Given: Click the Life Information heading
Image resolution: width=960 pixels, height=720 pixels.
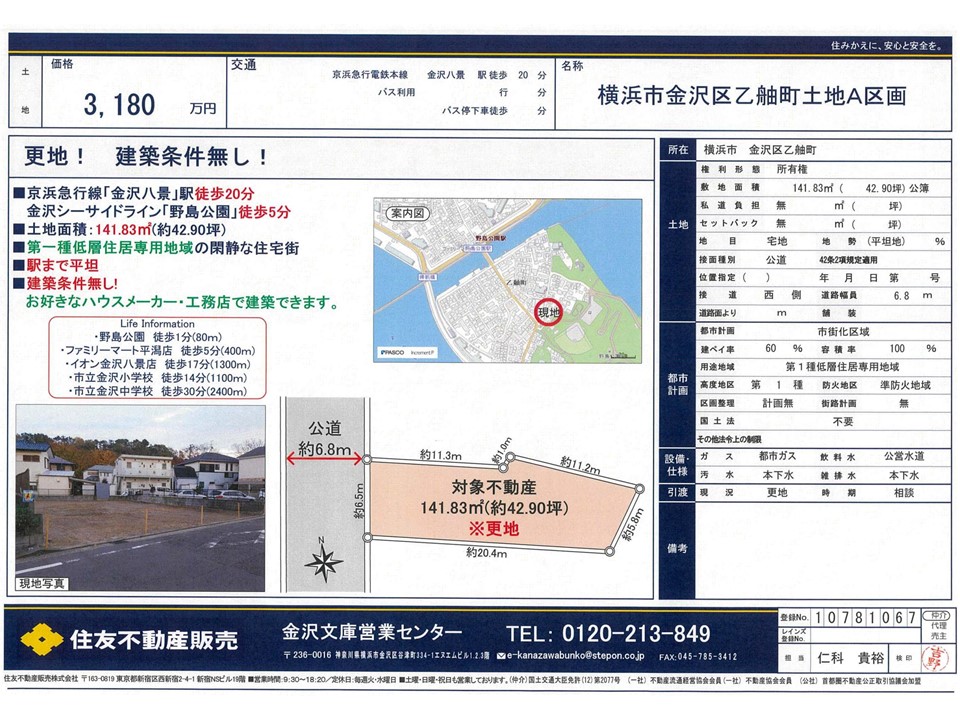Looking at the screenshot, I should [157, 324].
